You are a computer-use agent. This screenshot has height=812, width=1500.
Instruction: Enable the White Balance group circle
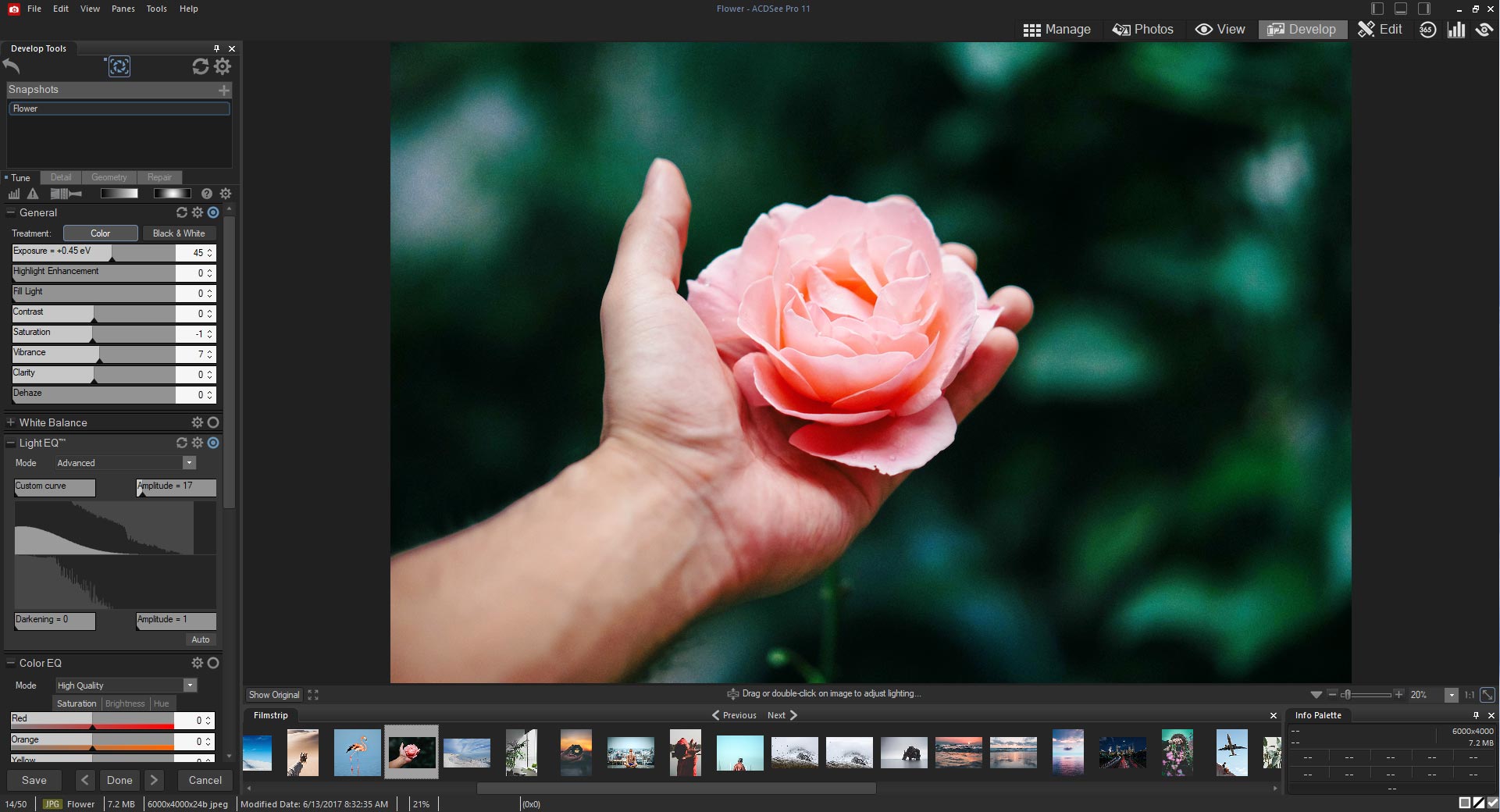(x=213, y=422)
